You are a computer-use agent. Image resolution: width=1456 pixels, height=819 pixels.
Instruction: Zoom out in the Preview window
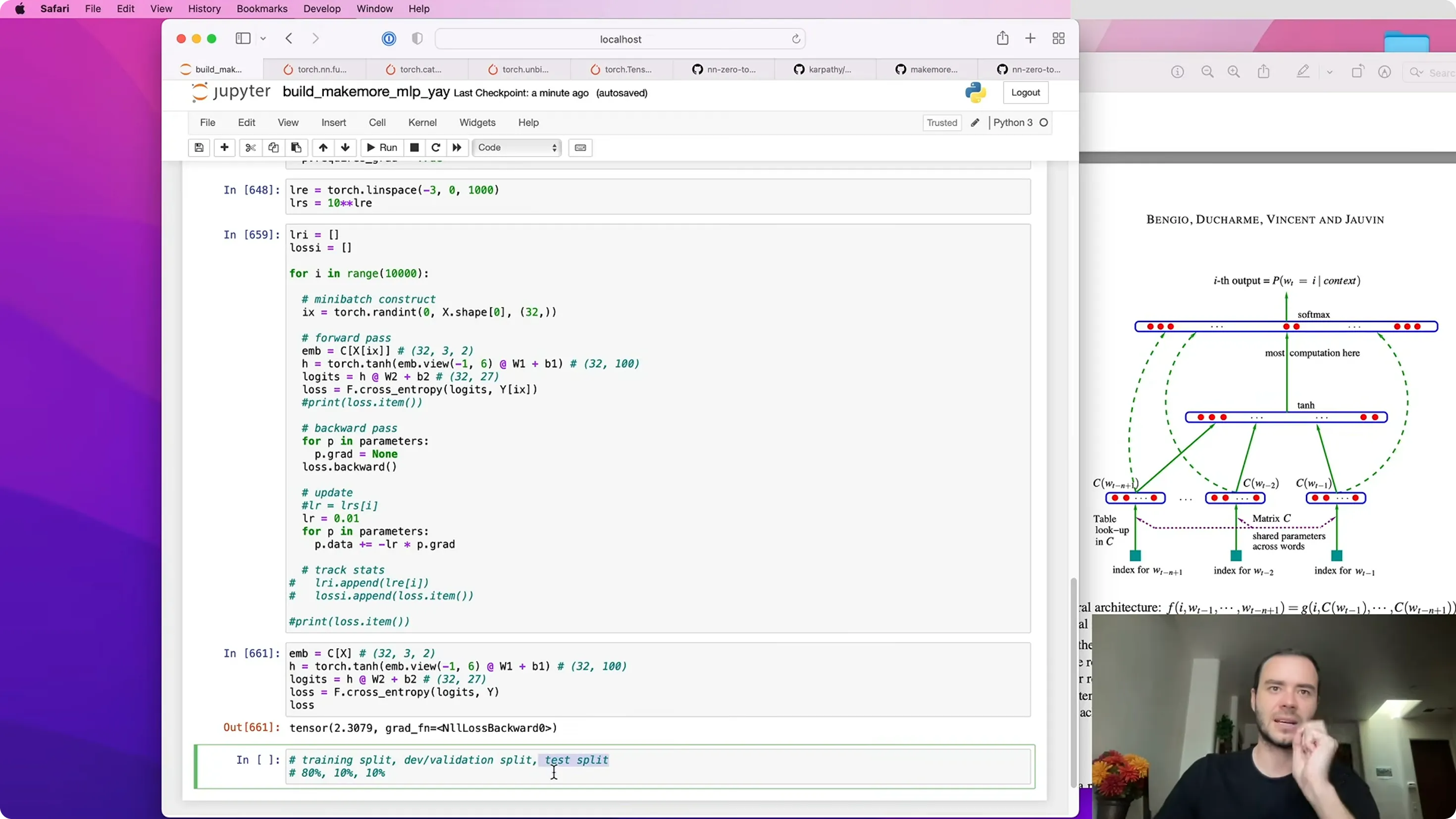click(1207, 72)
